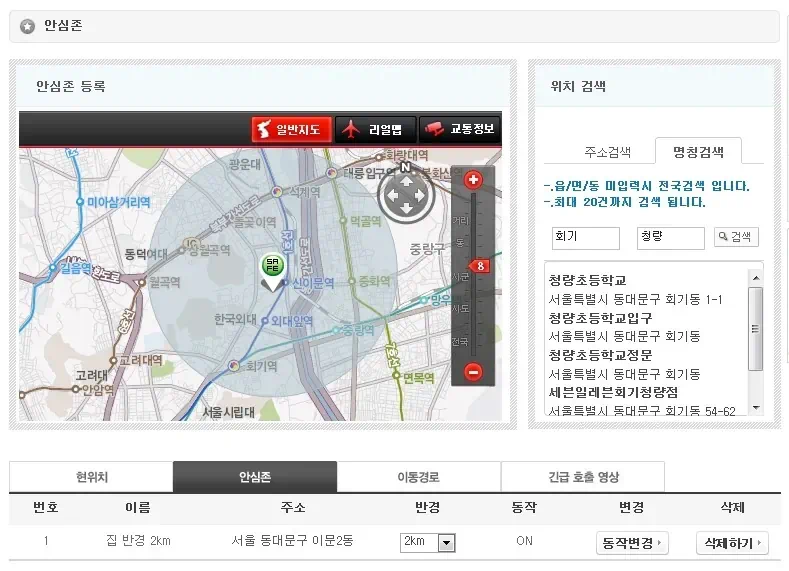
Task: Select result 세븐일레븐회기청량점
Action: tap(613, 392)
